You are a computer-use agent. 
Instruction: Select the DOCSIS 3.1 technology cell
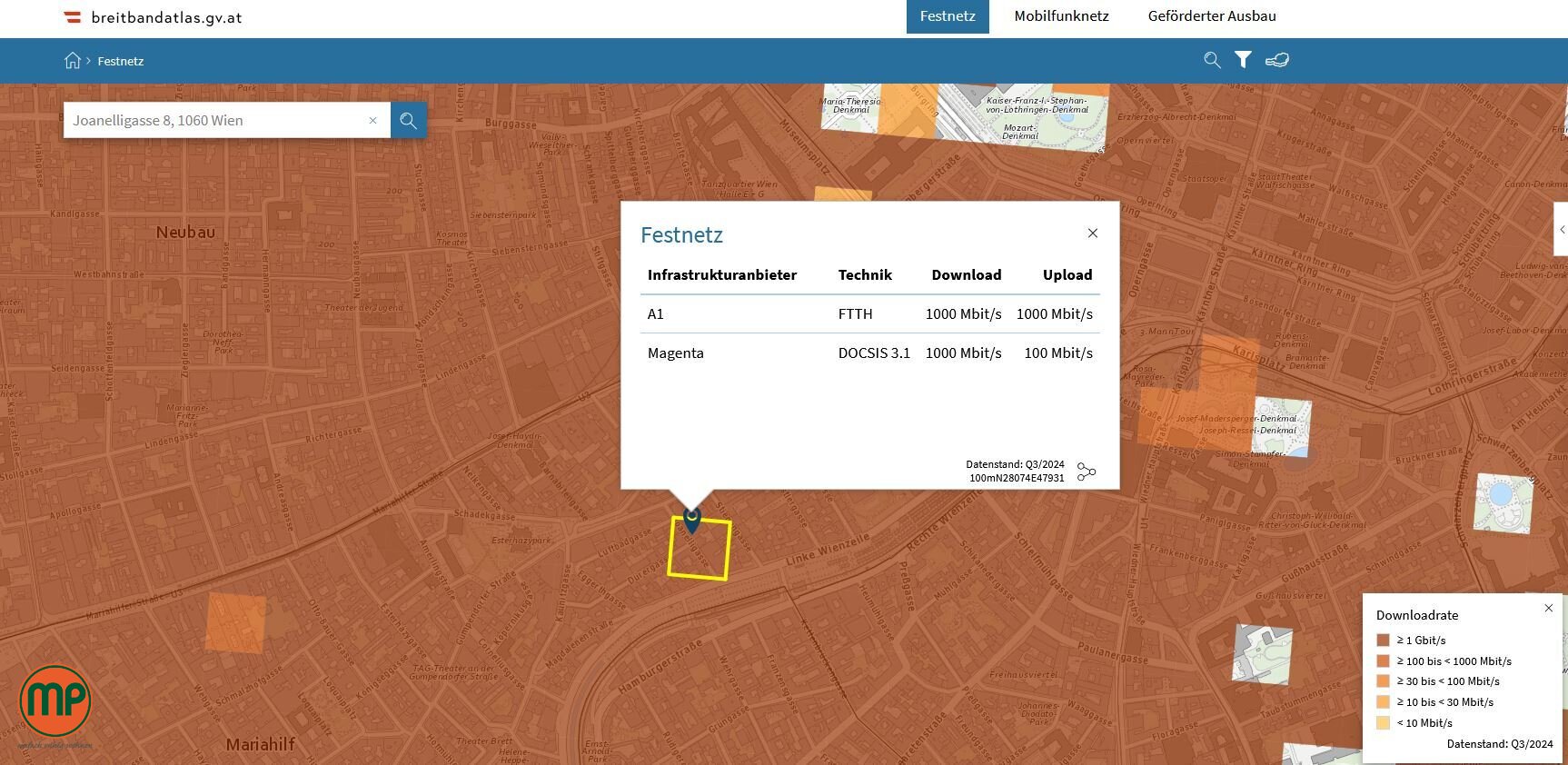click(874, 353)
